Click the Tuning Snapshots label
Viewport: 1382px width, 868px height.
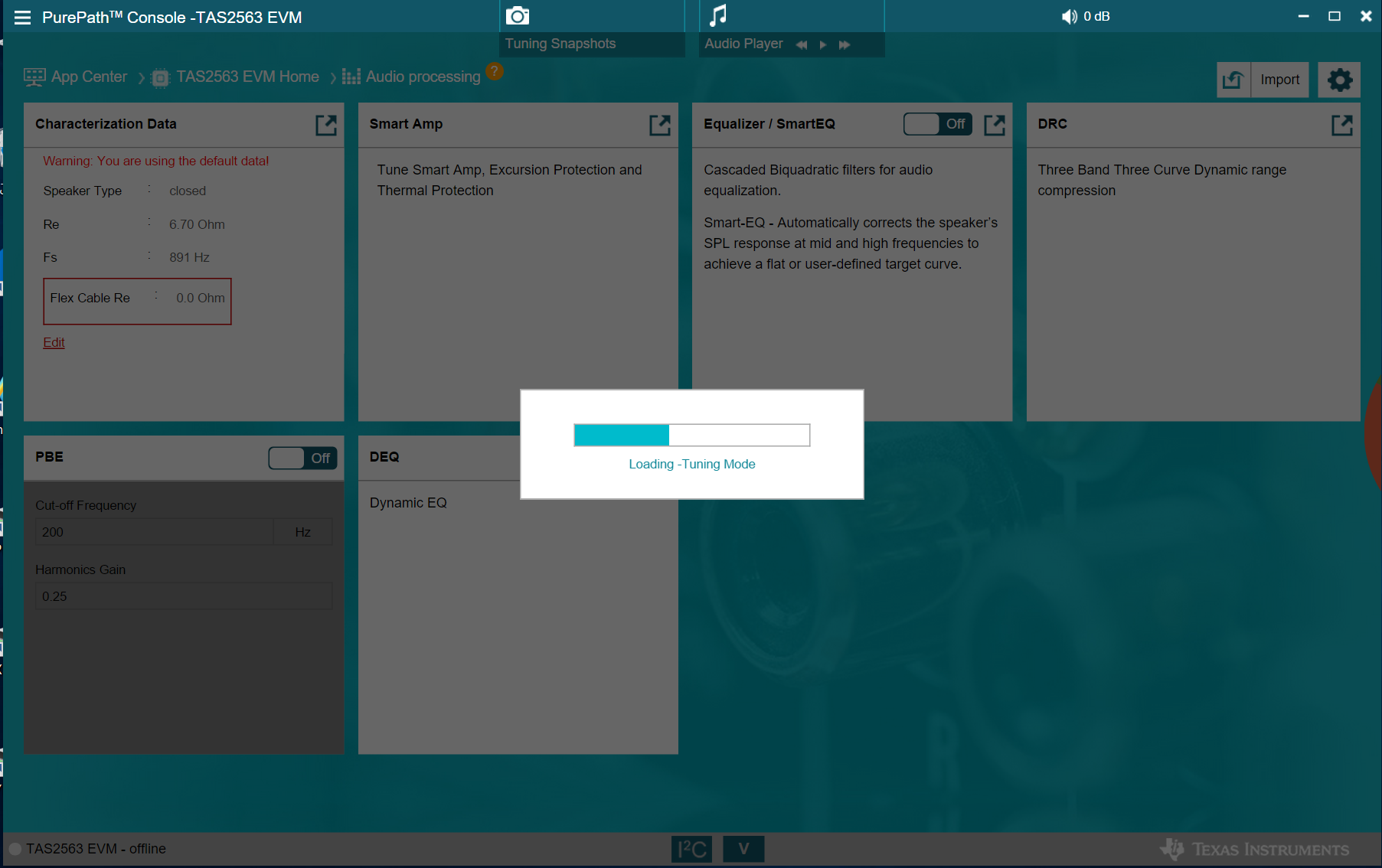tap(560, 44)
